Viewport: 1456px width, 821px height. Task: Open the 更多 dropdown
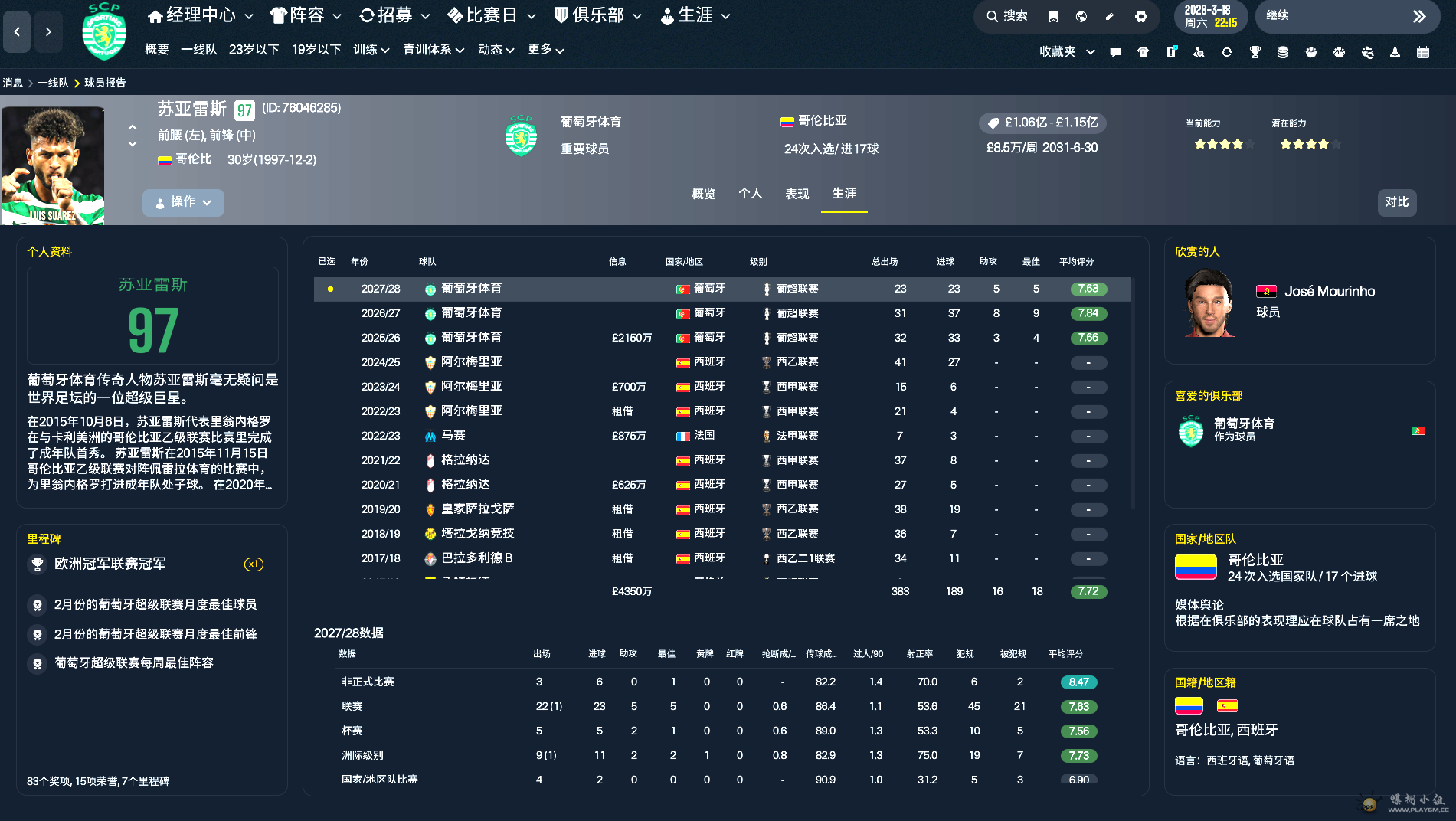546,50
